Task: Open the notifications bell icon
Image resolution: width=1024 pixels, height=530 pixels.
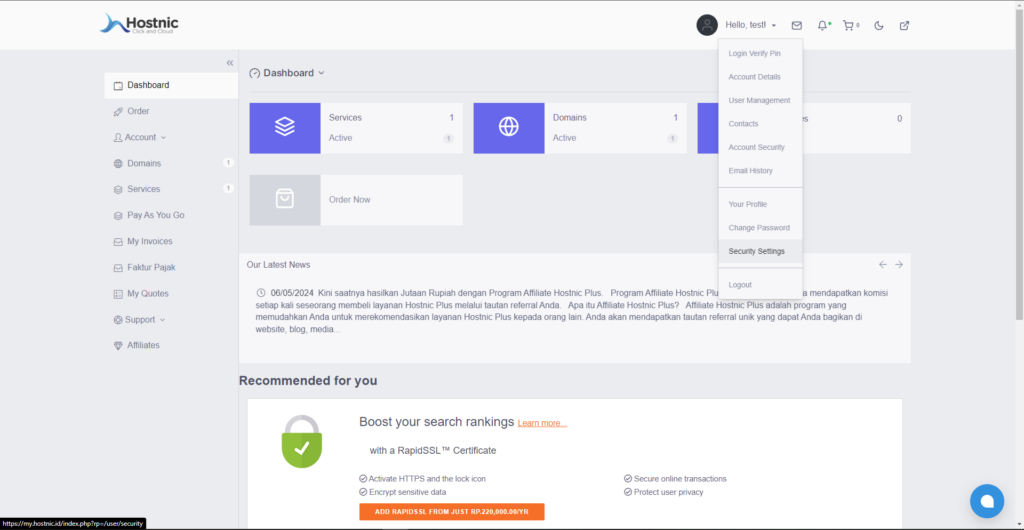Action: click(x=822, y=25)
